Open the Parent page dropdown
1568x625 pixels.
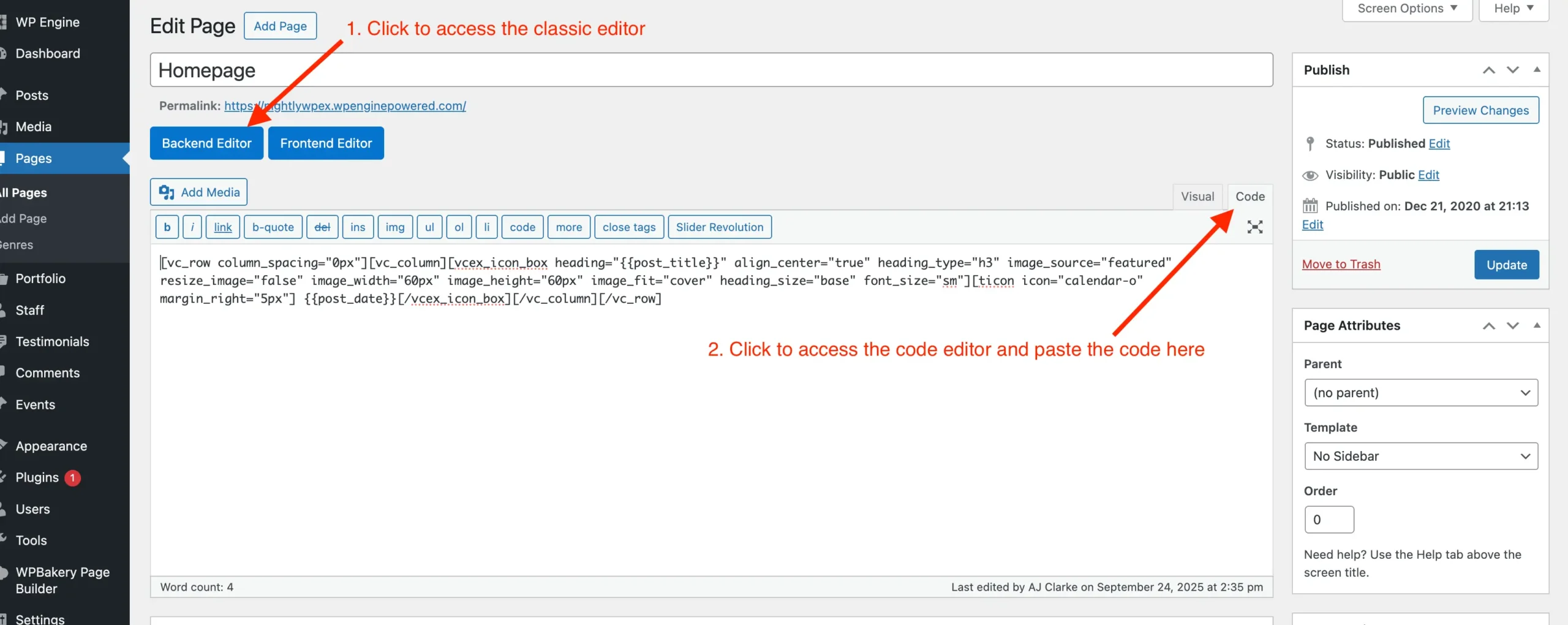[1422, 392]
